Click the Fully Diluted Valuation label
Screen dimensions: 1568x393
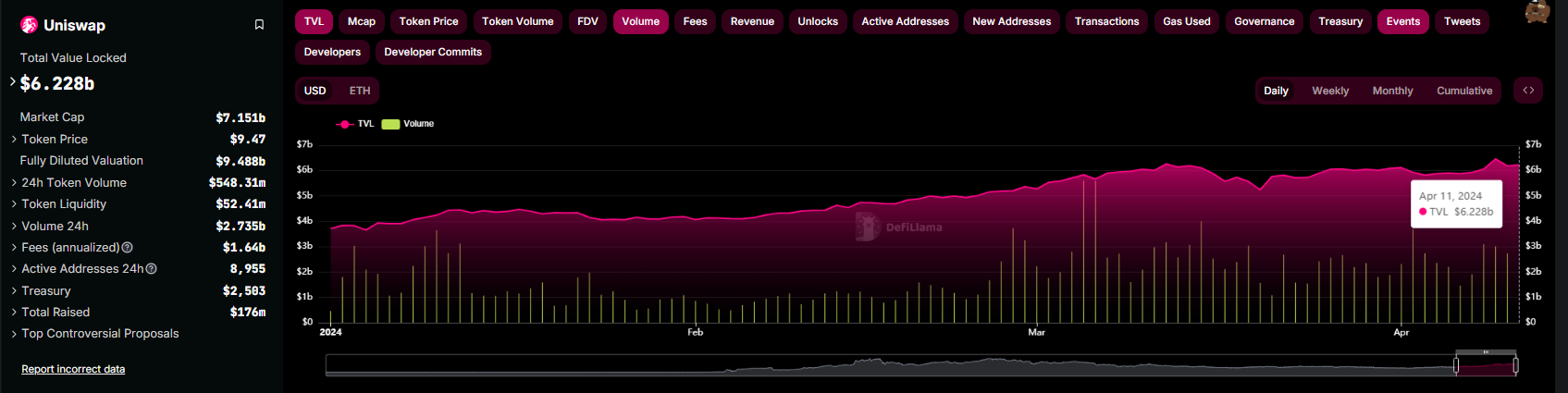point(81,160)
